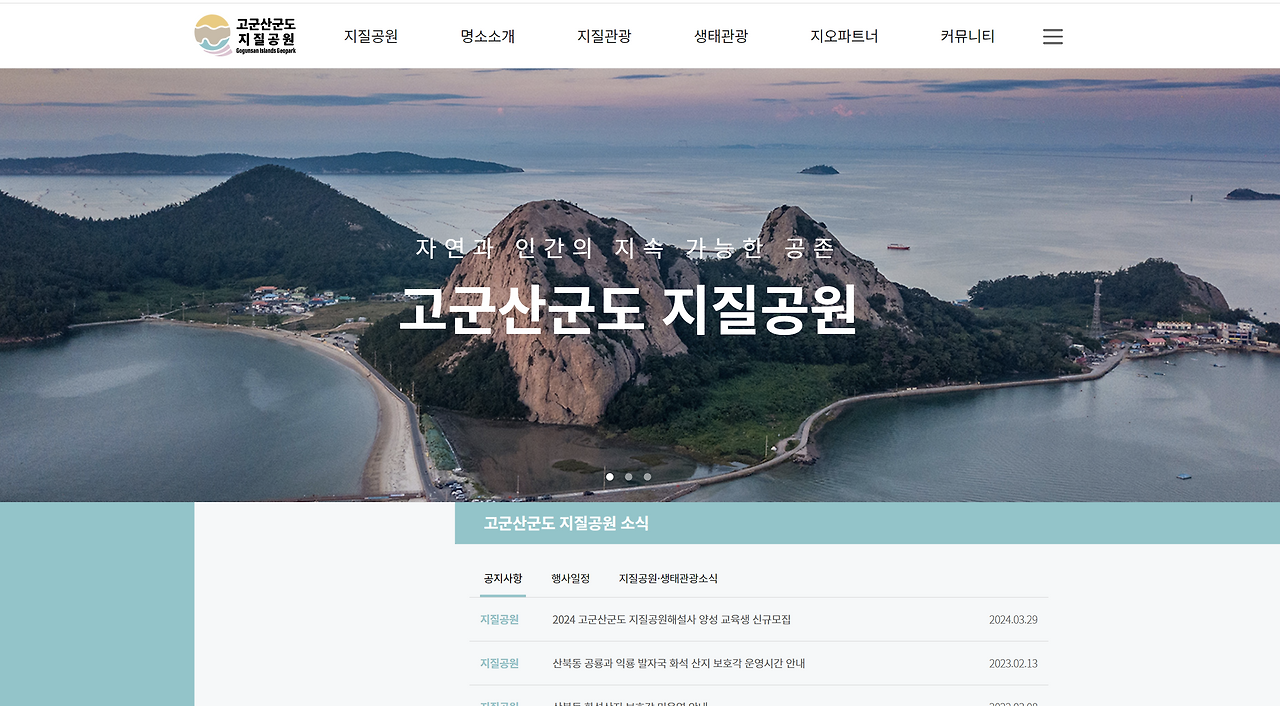Viewport: 1280px width, 706px height.
Task: Open the 지오파트너 navigation menu
Action: [844, 35]
